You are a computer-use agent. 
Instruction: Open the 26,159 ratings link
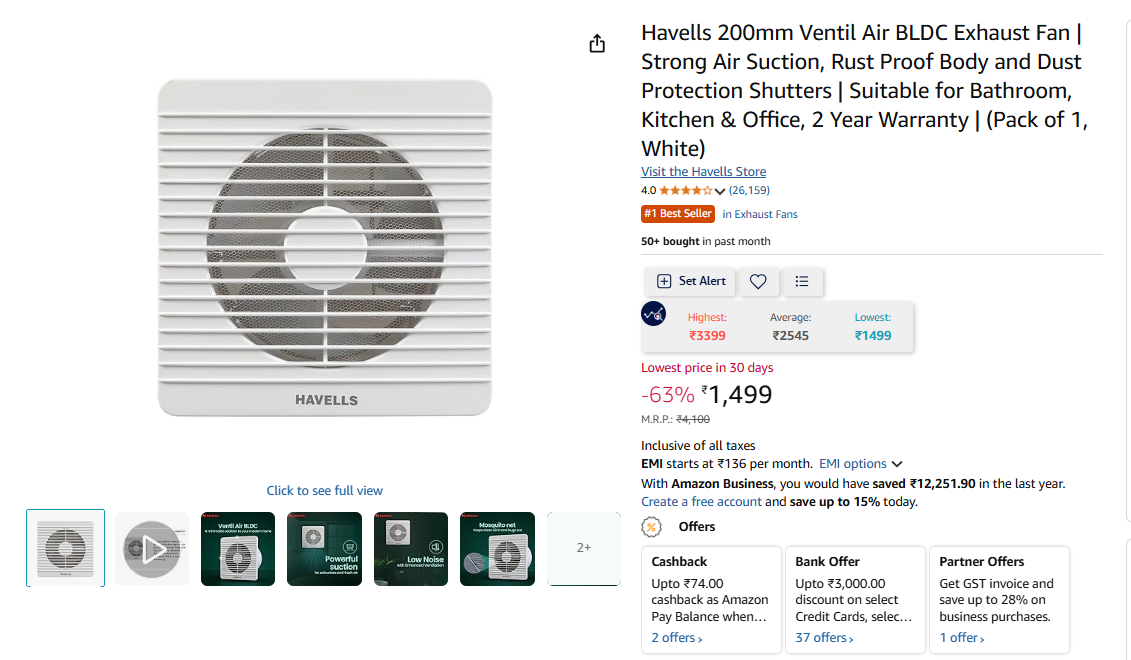coord(749,190)
